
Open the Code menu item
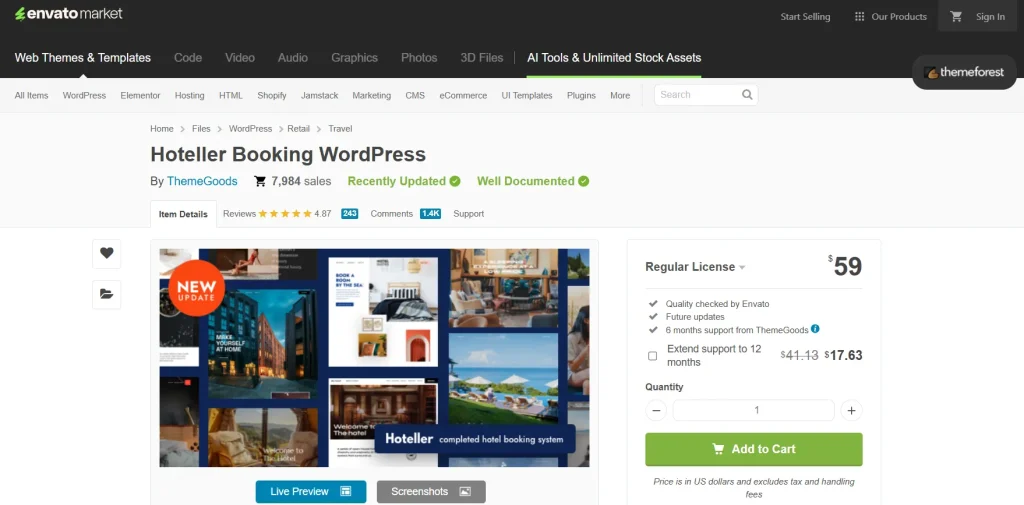pos(188,57)
